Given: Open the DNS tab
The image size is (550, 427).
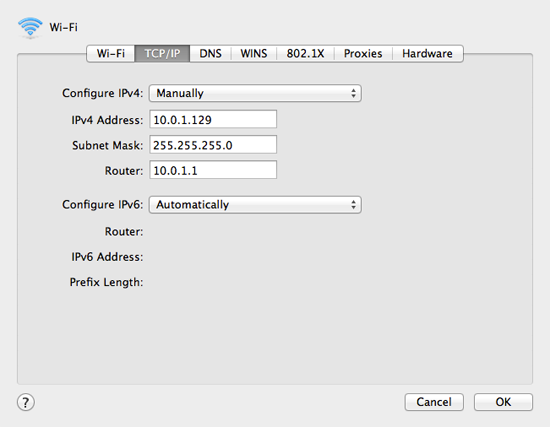Looking at the screenshot, I should point(210,53).
